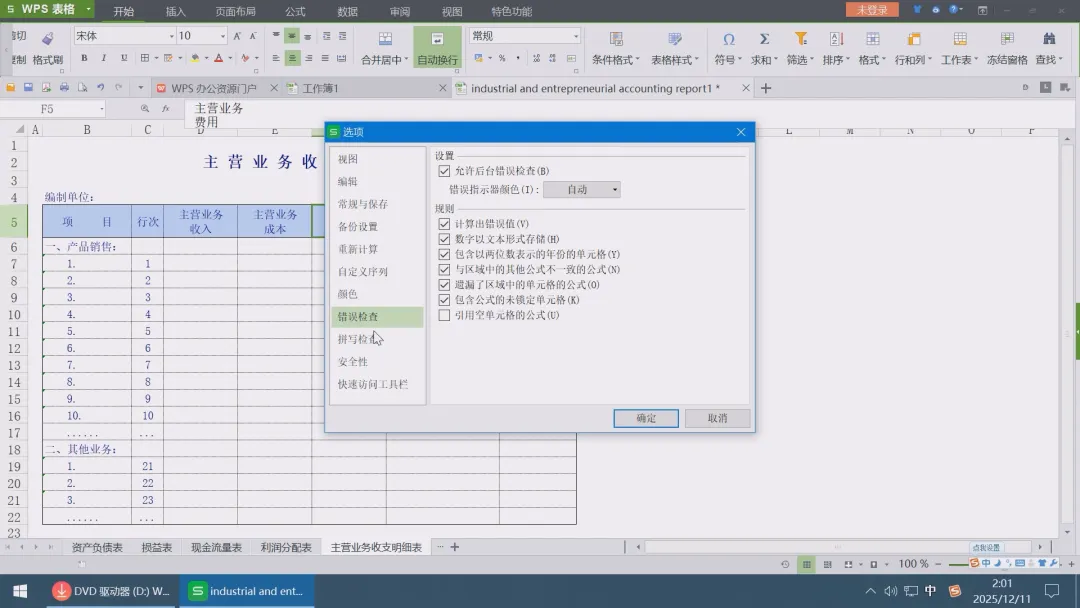Screen dimensions: 1080x608
Task: Click the Filter (筛选) funnel icon
Action: [800, 40]
